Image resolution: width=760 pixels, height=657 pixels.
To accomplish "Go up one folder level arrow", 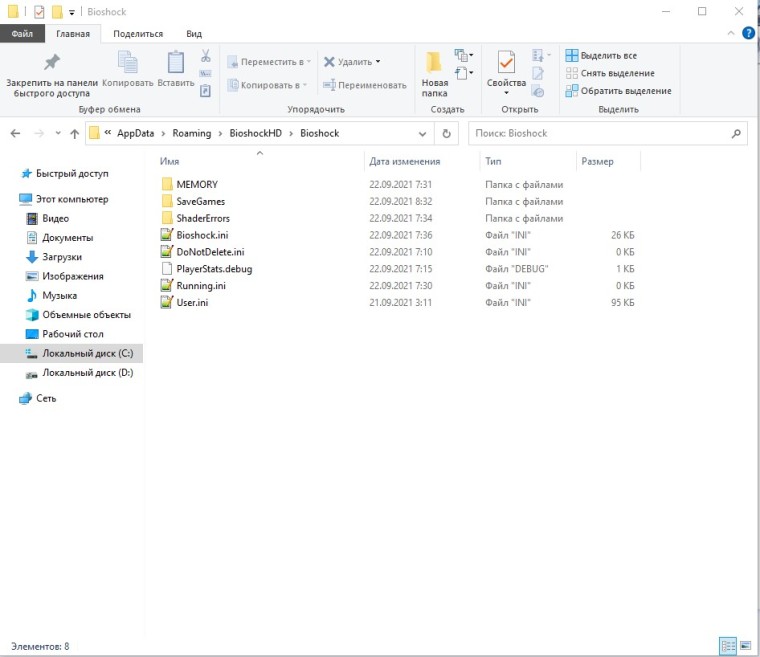I will coord(74,133).
